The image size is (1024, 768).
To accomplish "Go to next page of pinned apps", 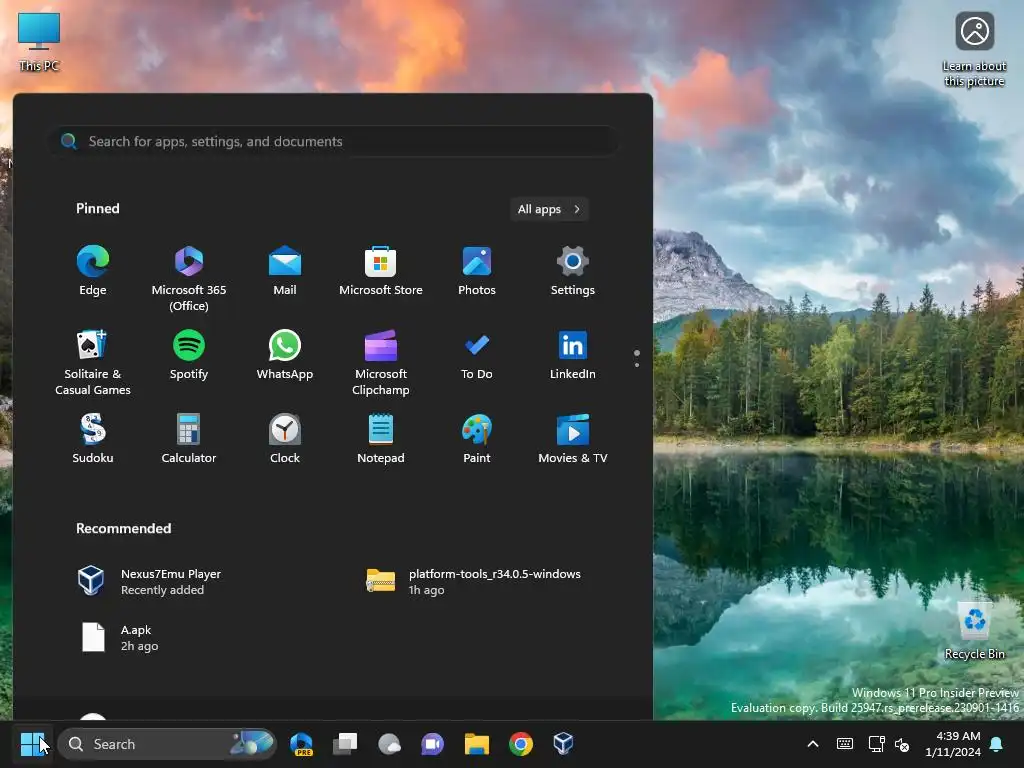I will click(637, 364).
